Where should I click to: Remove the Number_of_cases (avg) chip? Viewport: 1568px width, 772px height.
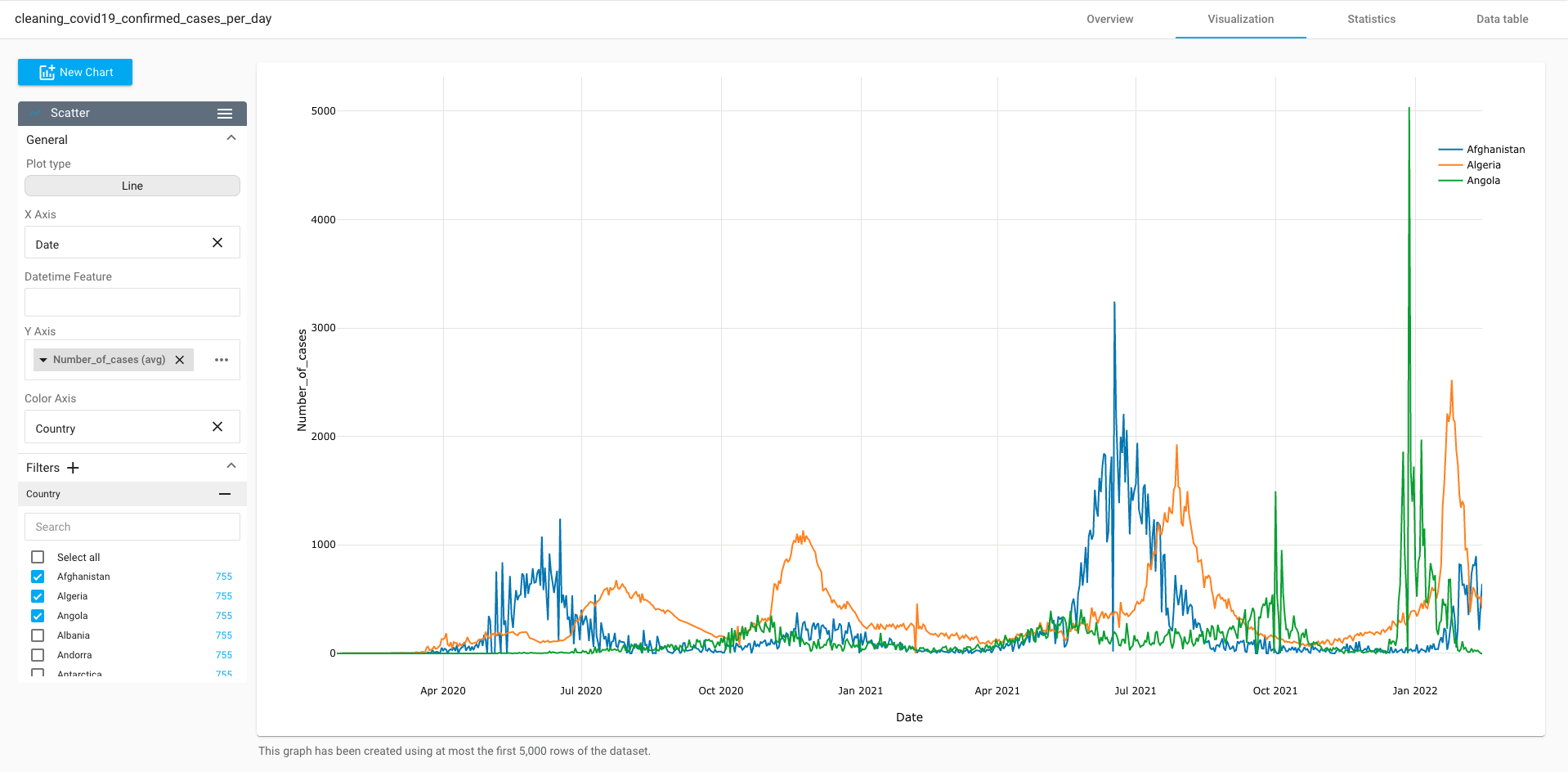180,360
